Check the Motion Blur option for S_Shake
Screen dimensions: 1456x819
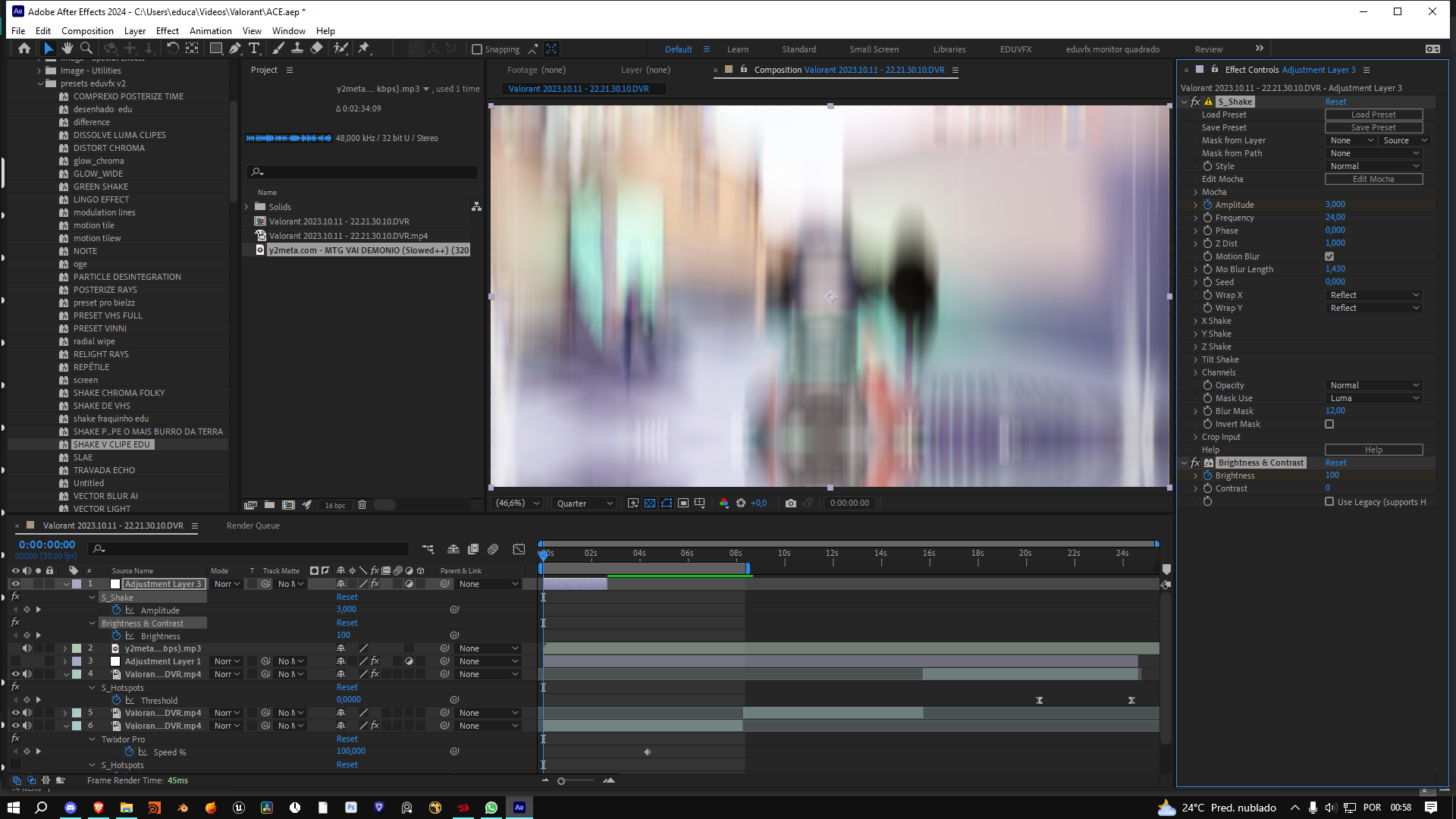tap(1329, 256)
